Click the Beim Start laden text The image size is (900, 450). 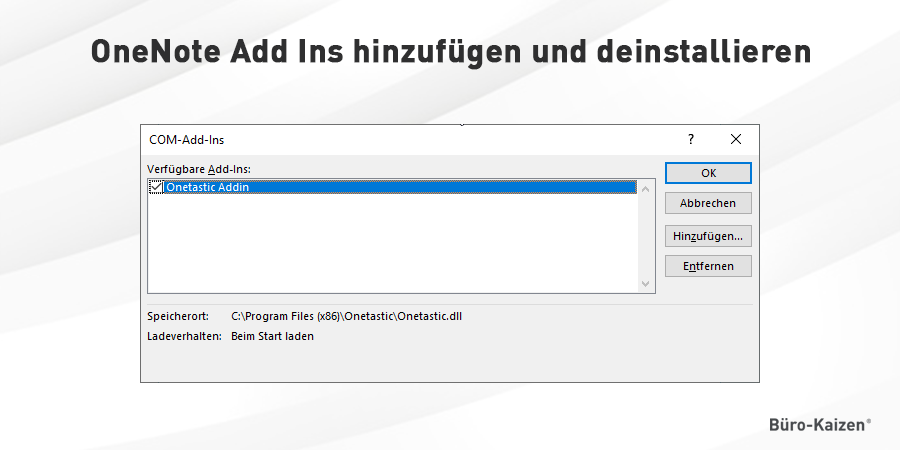(273, 336)
